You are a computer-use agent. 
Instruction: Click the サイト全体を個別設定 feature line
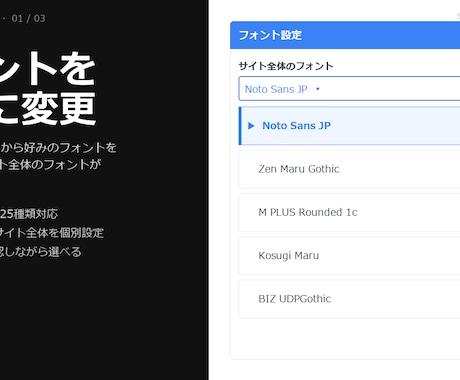52,233
